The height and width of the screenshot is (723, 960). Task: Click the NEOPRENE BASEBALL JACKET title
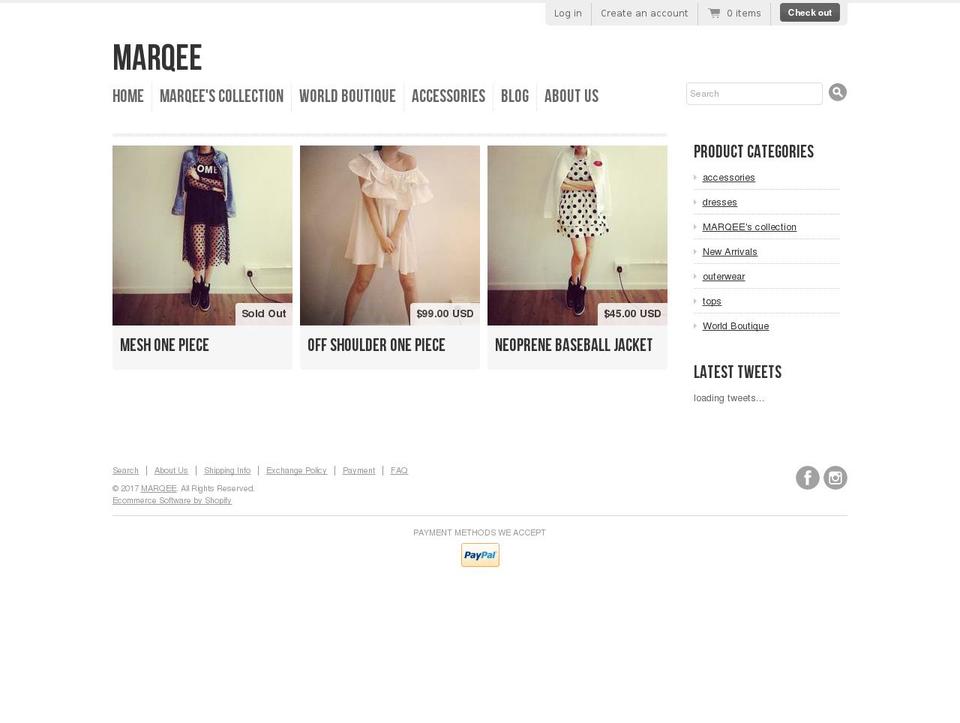coord(574,345)
